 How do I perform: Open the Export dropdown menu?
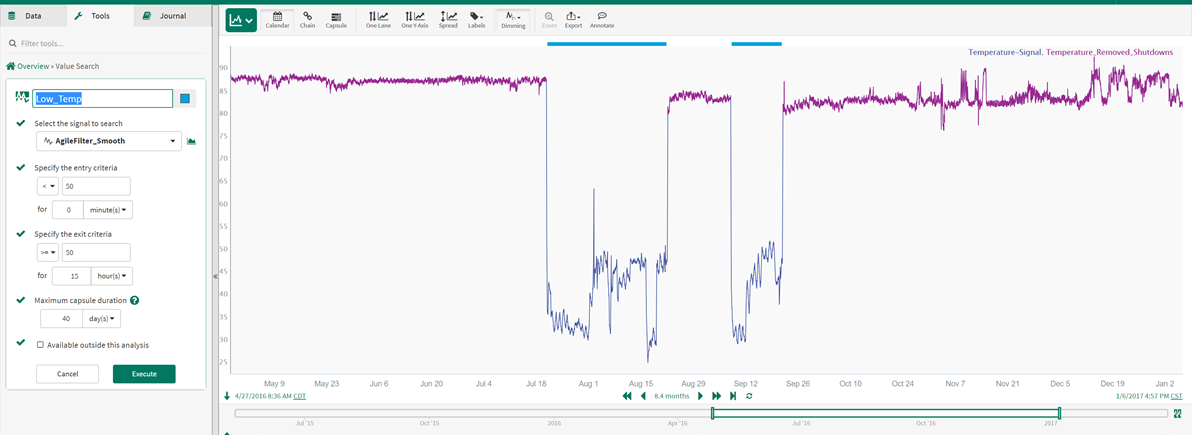573,19
